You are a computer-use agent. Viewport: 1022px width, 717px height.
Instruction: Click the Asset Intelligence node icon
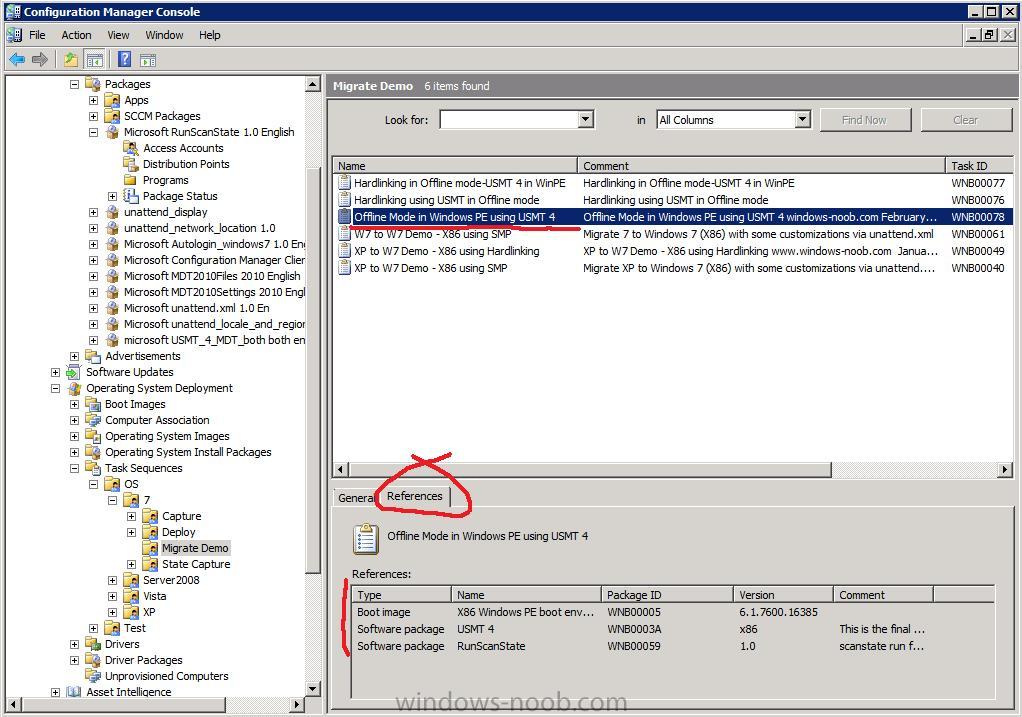(x=74, y=692)
